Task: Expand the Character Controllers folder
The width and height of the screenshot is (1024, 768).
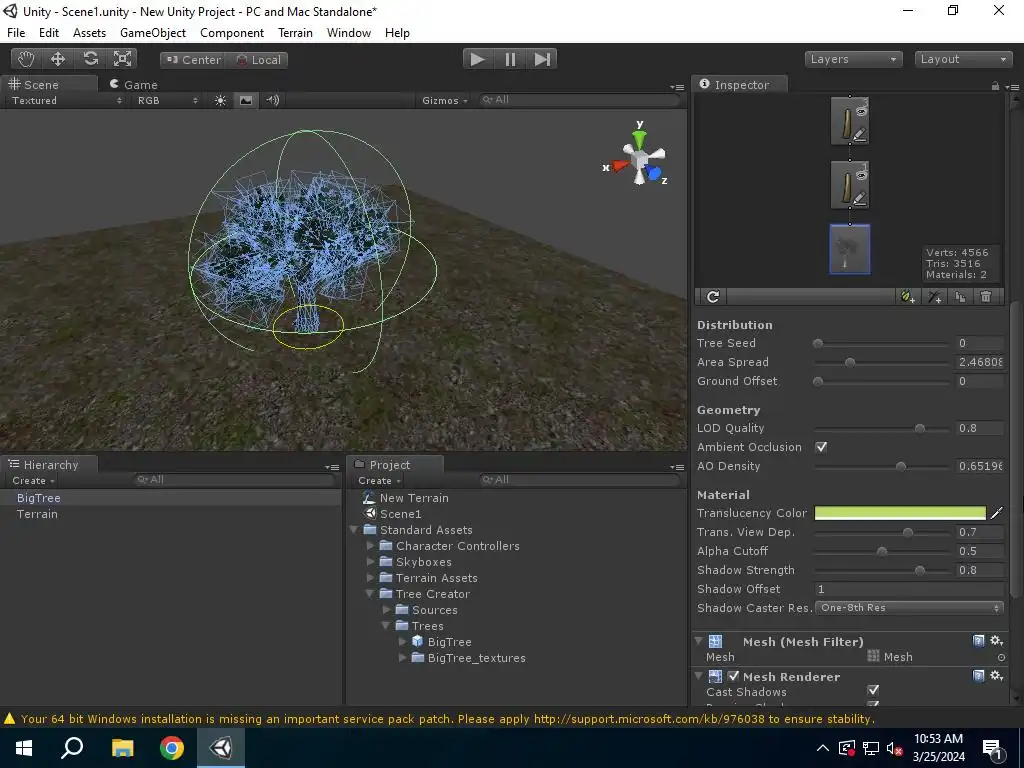Action: coord(370,546)
